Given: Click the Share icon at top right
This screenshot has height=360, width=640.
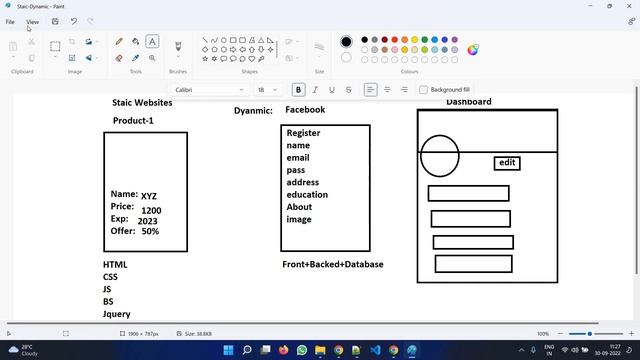Looking at the screenshot, I should coord(631,22).
